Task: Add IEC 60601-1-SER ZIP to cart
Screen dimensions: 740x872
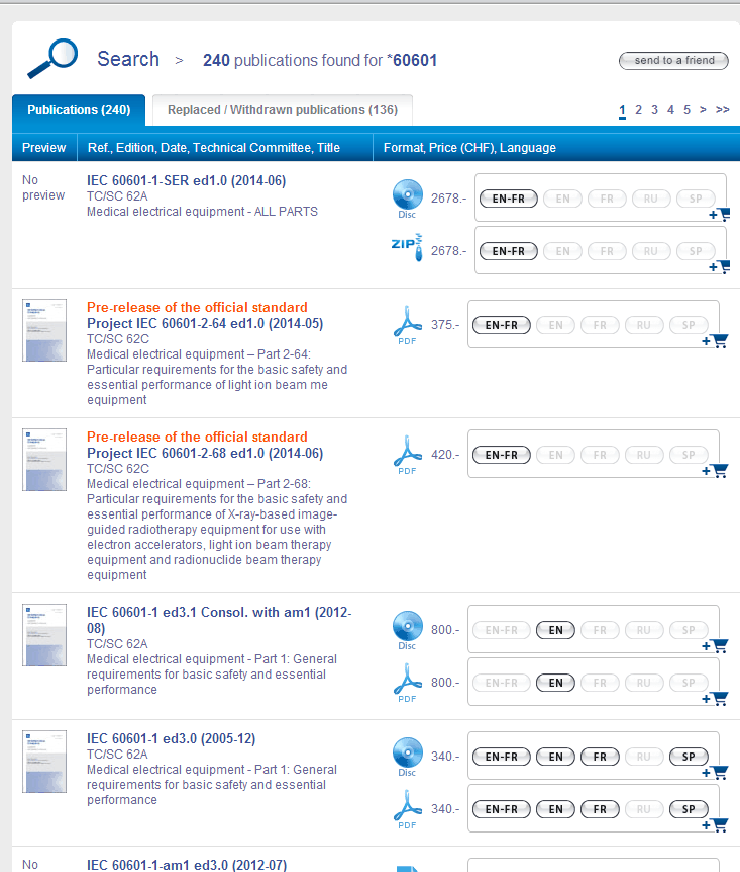Action: click(x=719, y=267)
